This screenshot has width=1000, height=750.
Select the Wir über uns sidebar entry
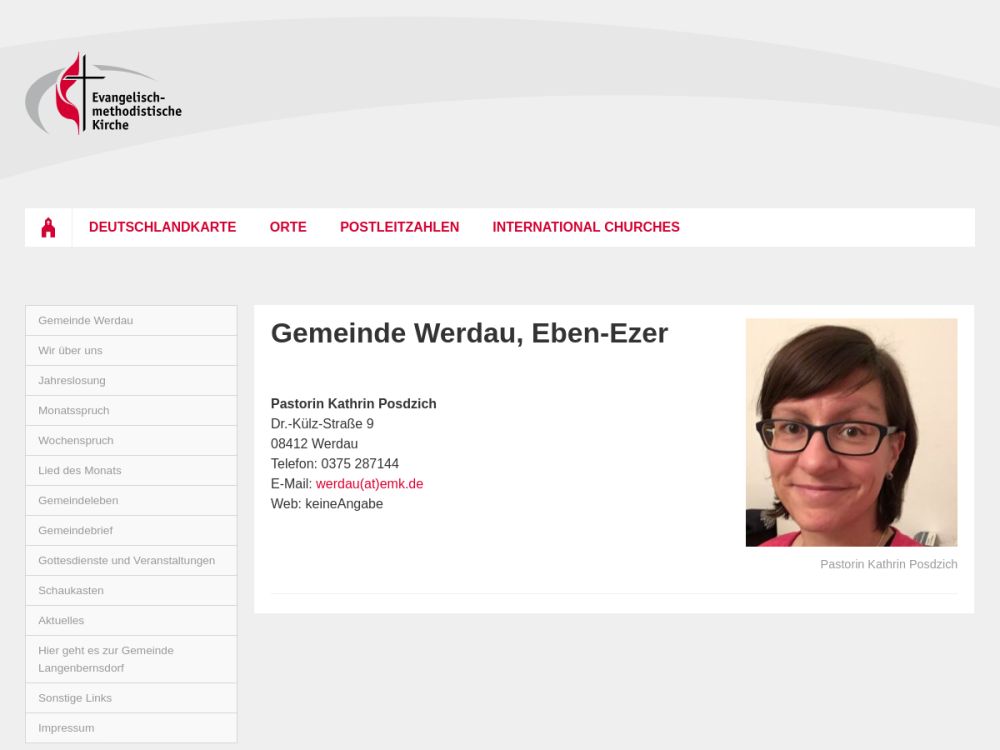[x=131, y=350]
